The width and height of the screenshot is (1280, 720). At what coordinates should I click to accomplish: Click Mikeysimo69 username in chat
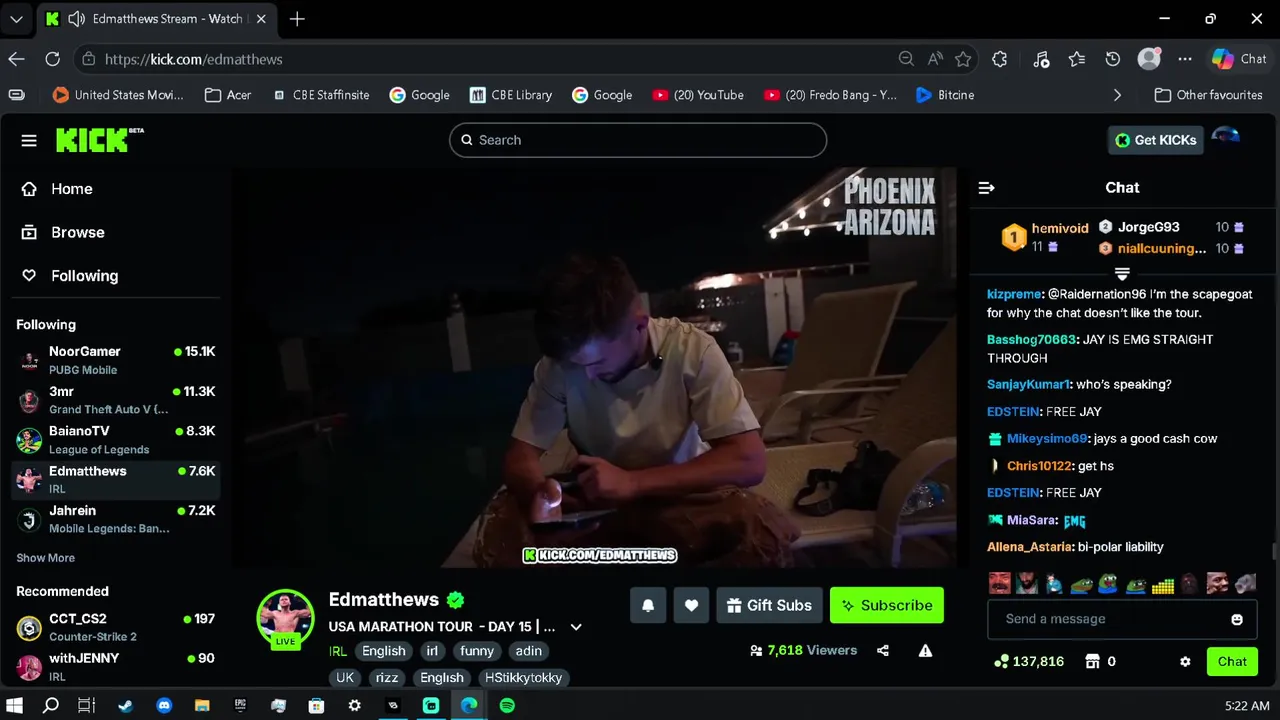click(x=1047, y=439)
